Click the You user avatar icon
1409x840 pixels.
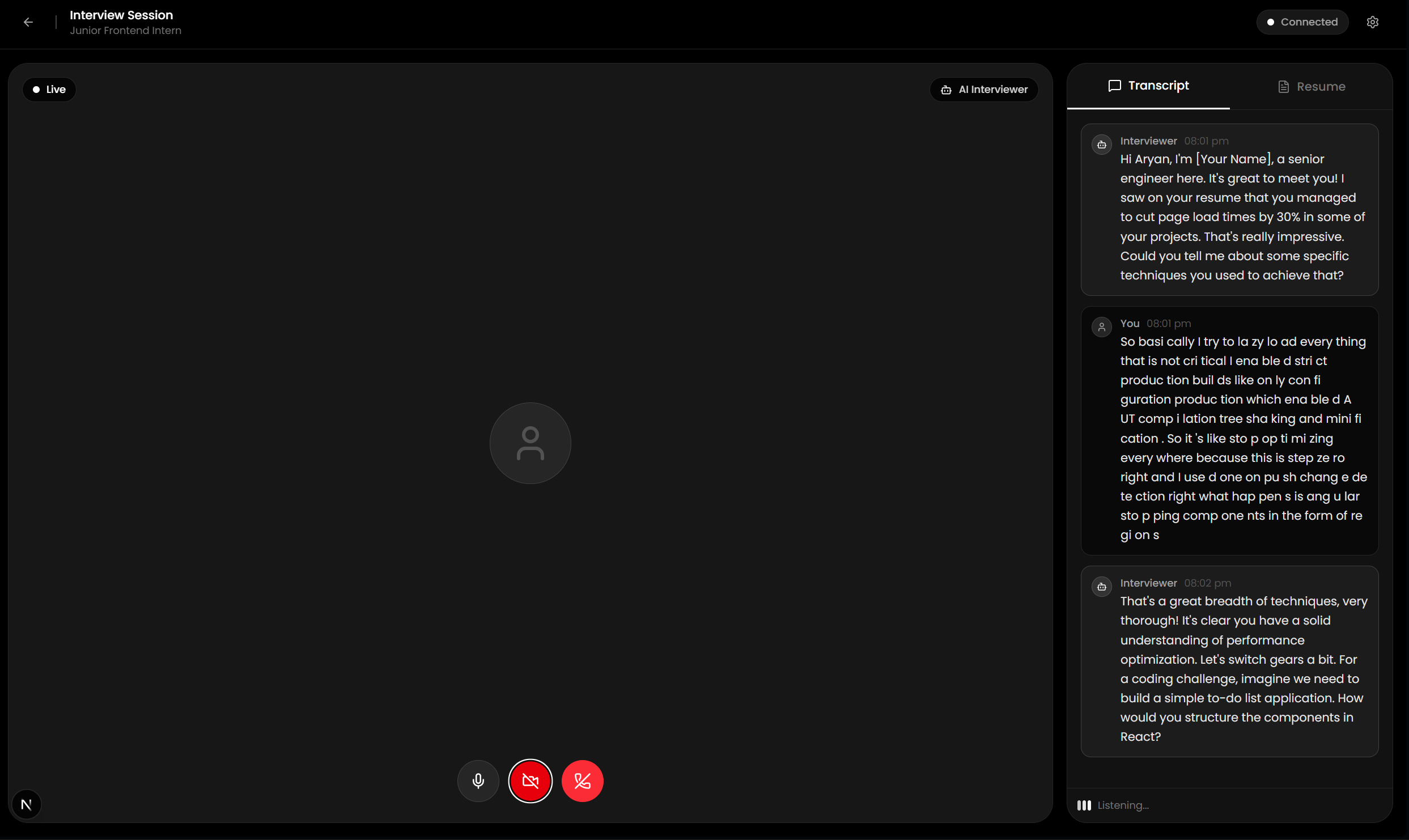[x=1101, y=327]
